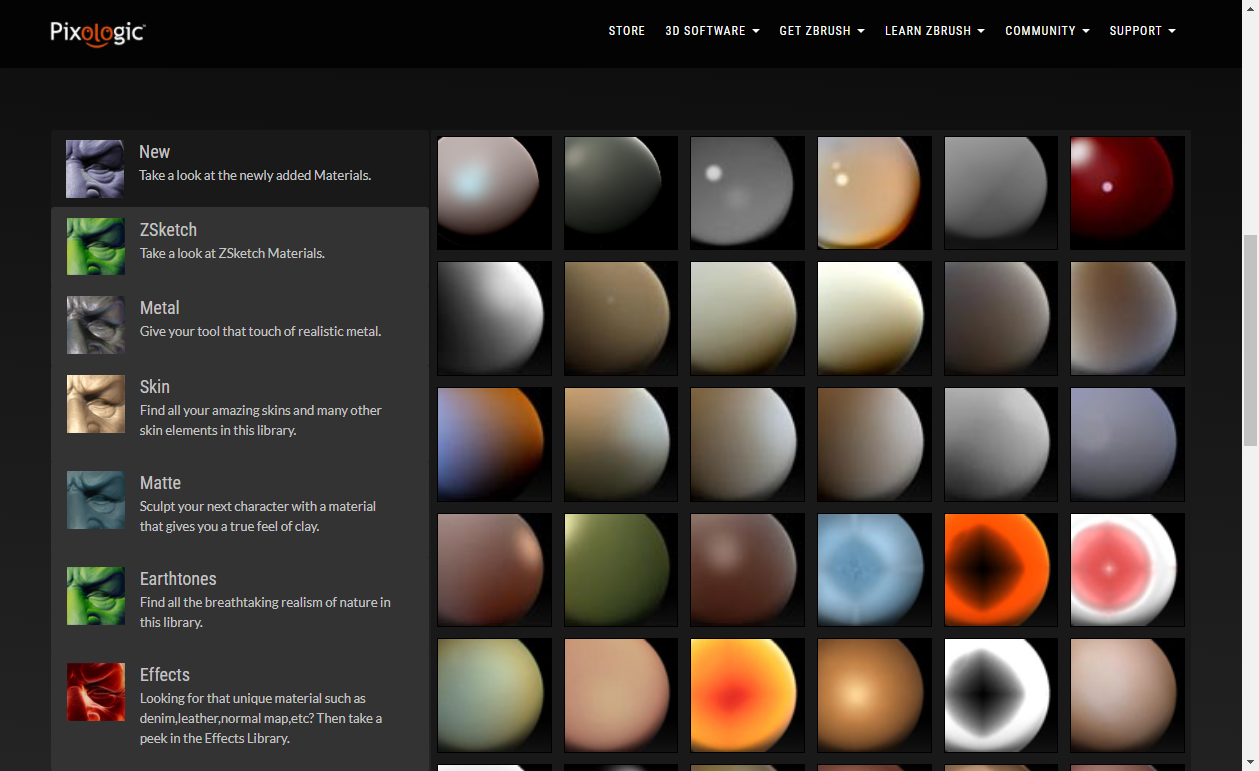Open the gray sphere with two white highlights
The height and width of the screenshot is (771, 1259).
pyautogui.click(x=747, y=193)
